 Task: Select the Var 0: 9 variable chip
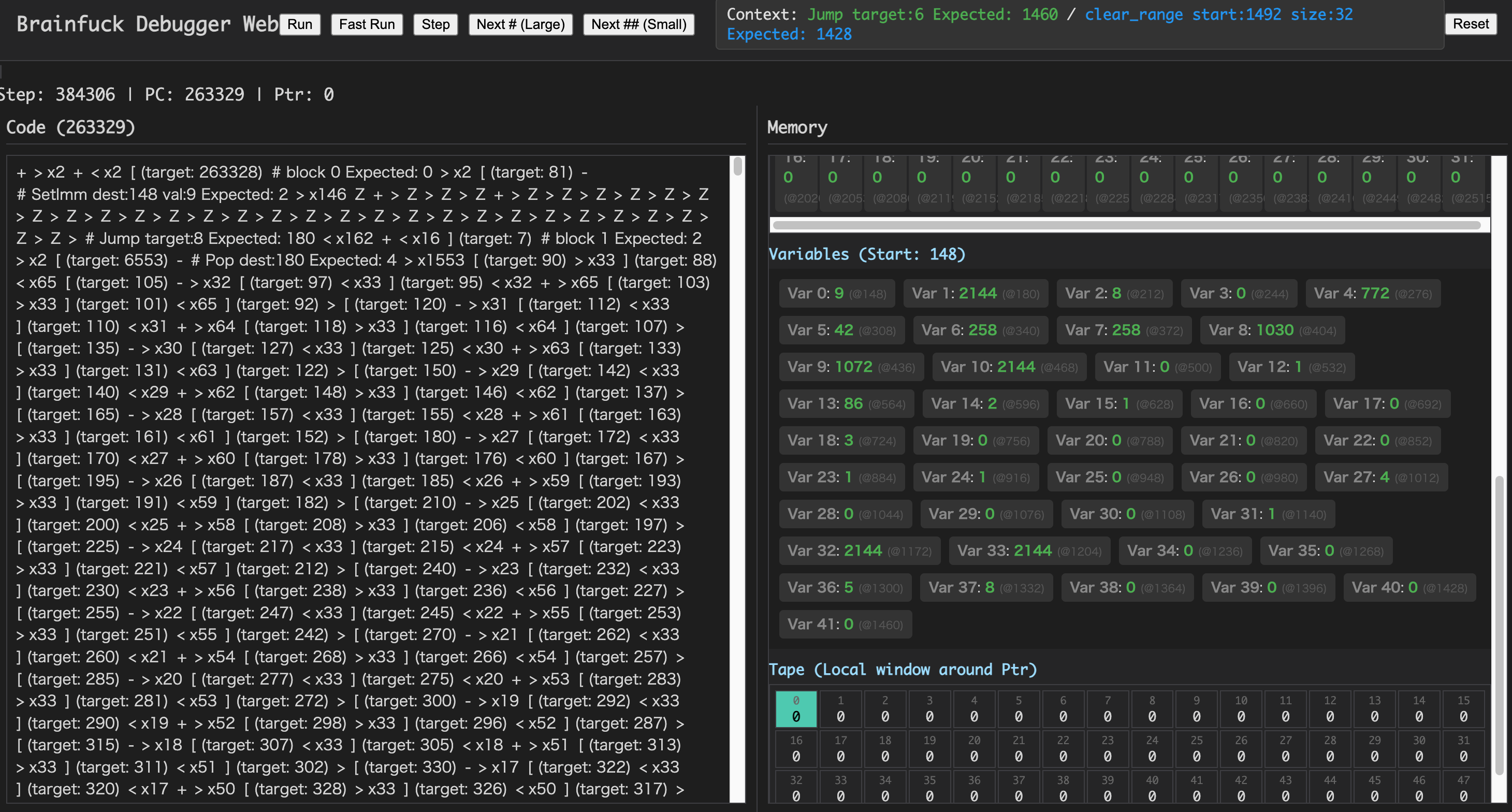pyautogui.click(x=836, y=293)
